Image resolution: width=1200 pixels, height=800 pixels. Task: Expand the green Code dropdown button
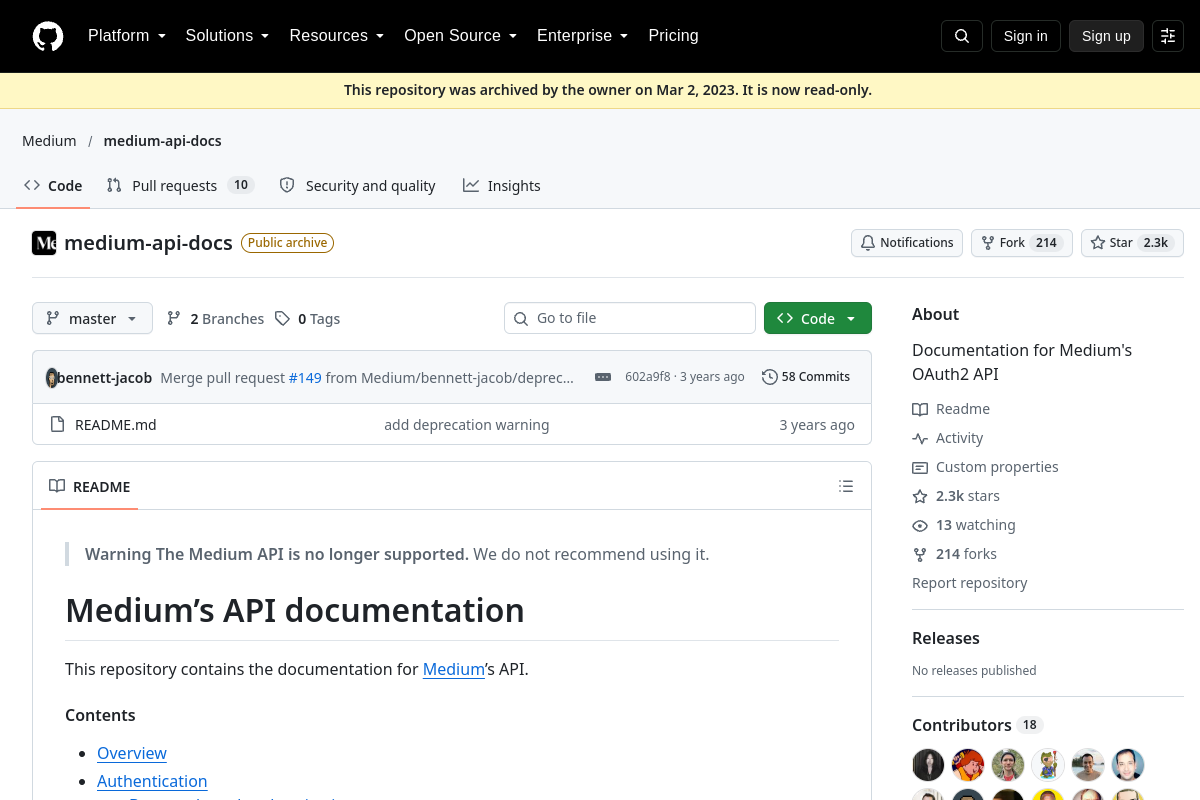point(818,318)
